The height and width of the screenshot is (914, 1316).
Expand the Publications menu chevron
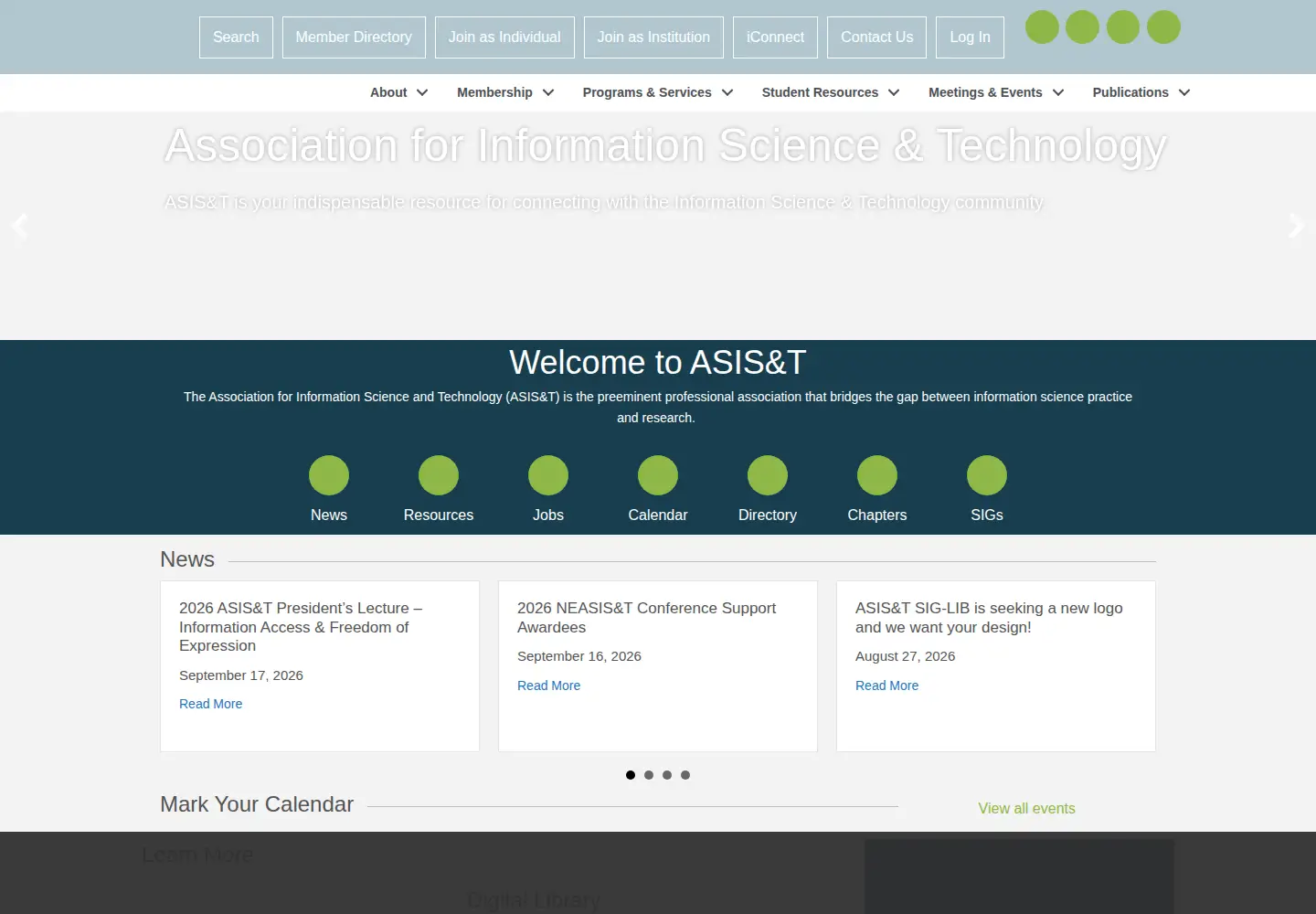pyautogui.click(x=1184, y=92)
